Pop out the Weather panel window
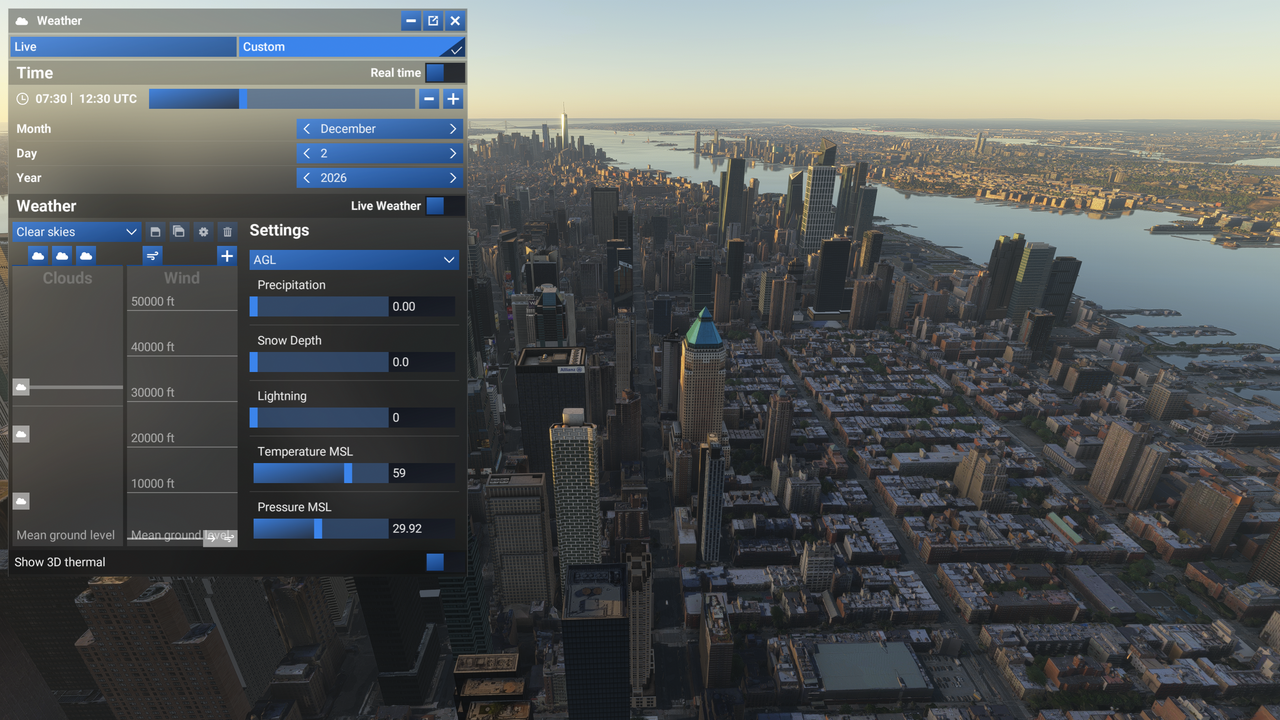Viewport: 1280px width, 720px height. point(433,21)
